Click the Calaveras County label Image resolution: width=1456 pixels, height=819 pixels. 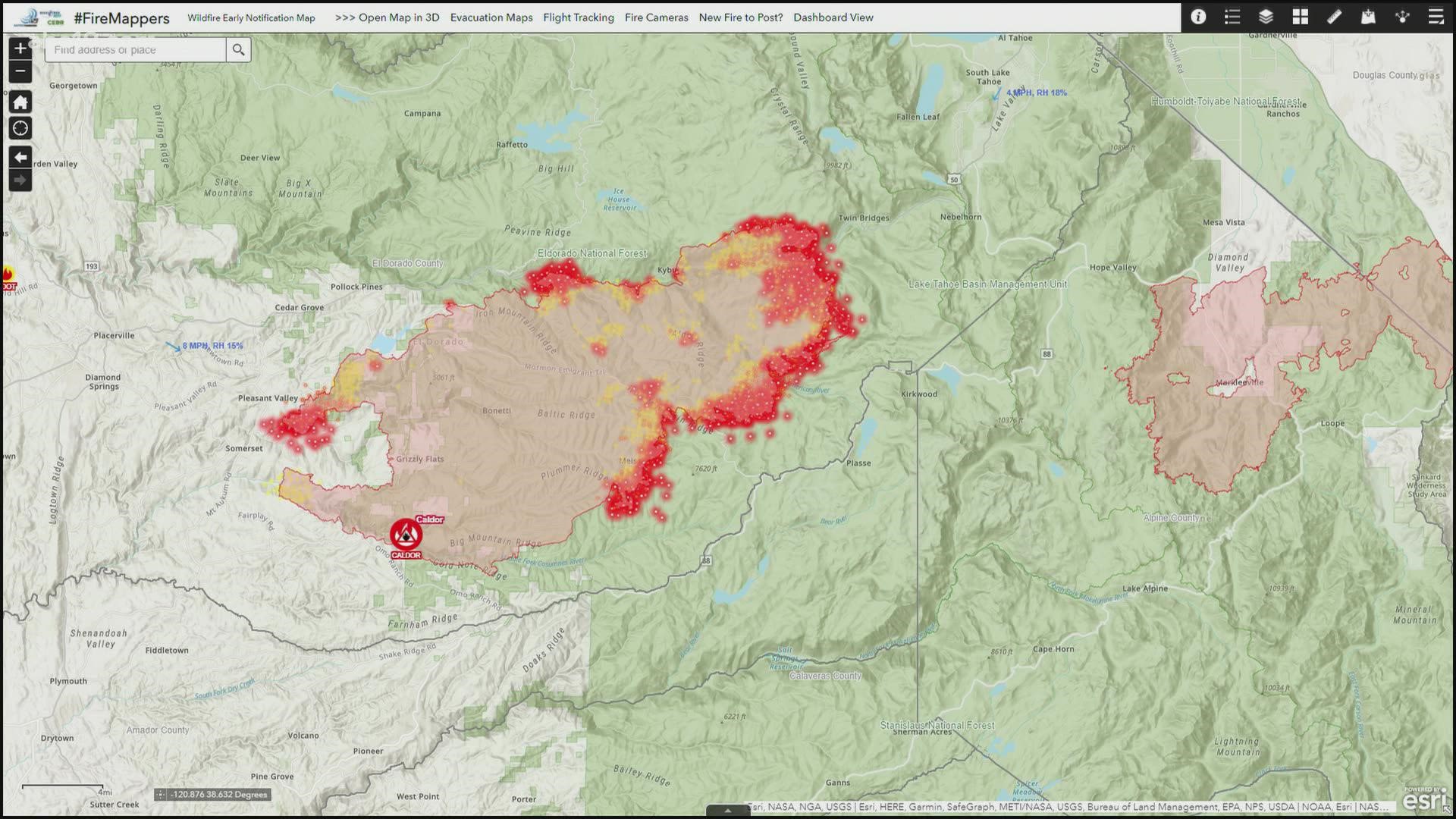click(825, 676)
